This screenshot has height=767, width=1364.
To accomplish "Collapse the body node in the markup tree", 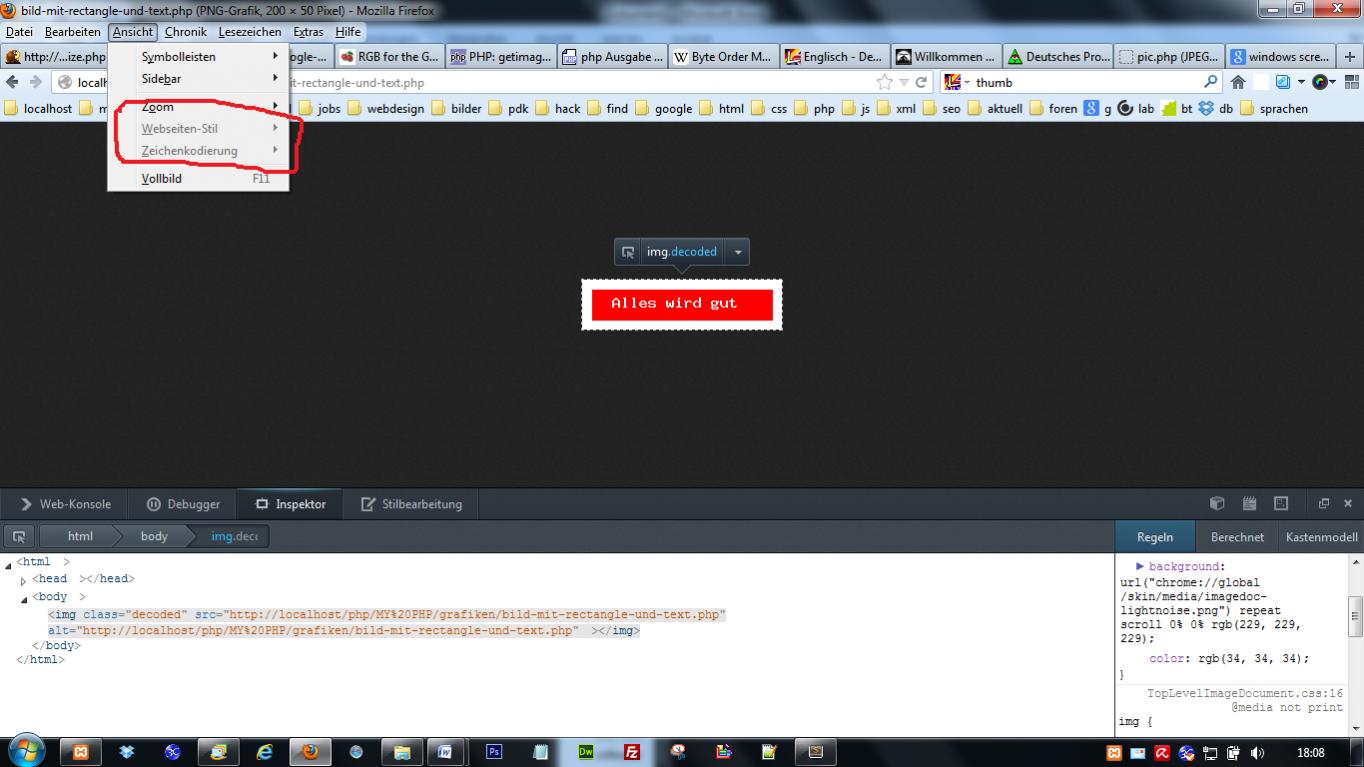I will [22, 598].
